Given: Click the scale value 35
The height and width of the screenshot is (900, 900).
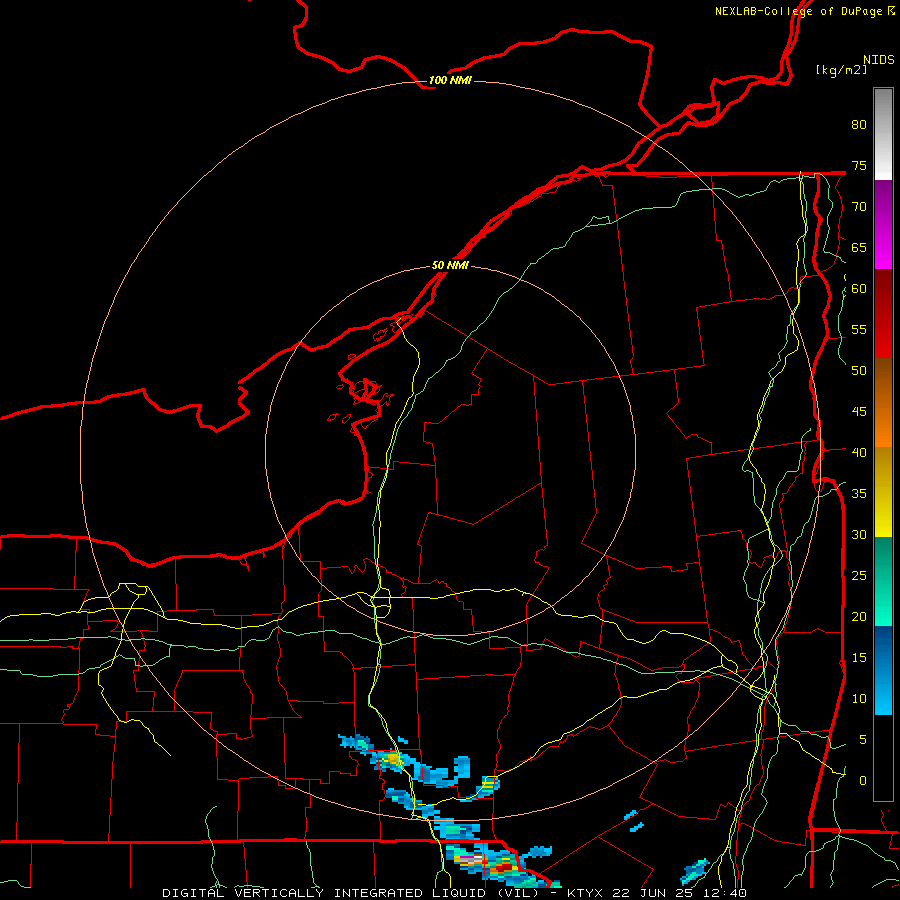Looking at the screenshot, I should coord(859,494).
